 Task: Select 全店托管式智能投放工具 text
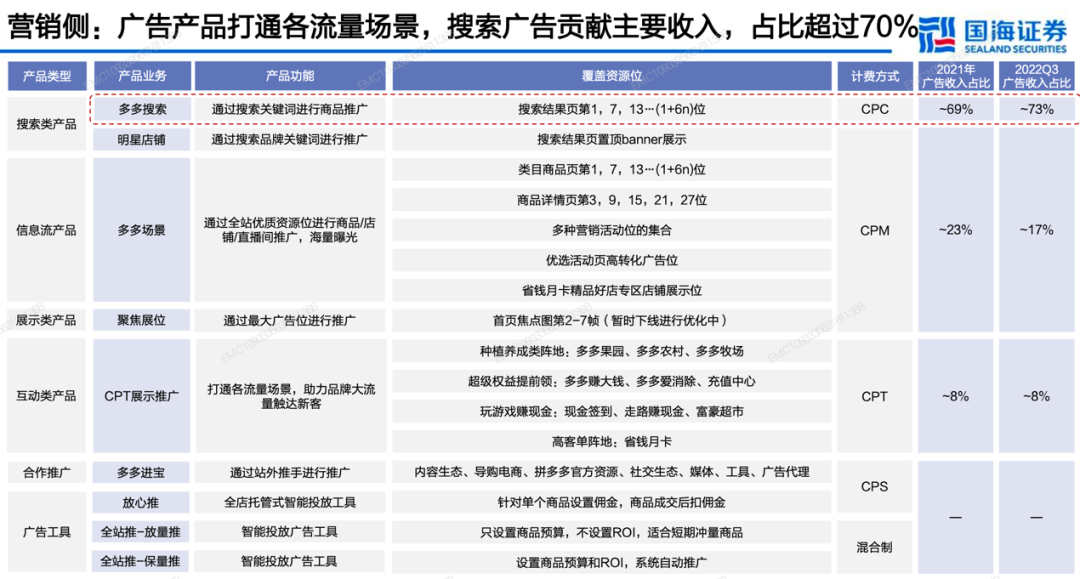(x=290, y=503)
